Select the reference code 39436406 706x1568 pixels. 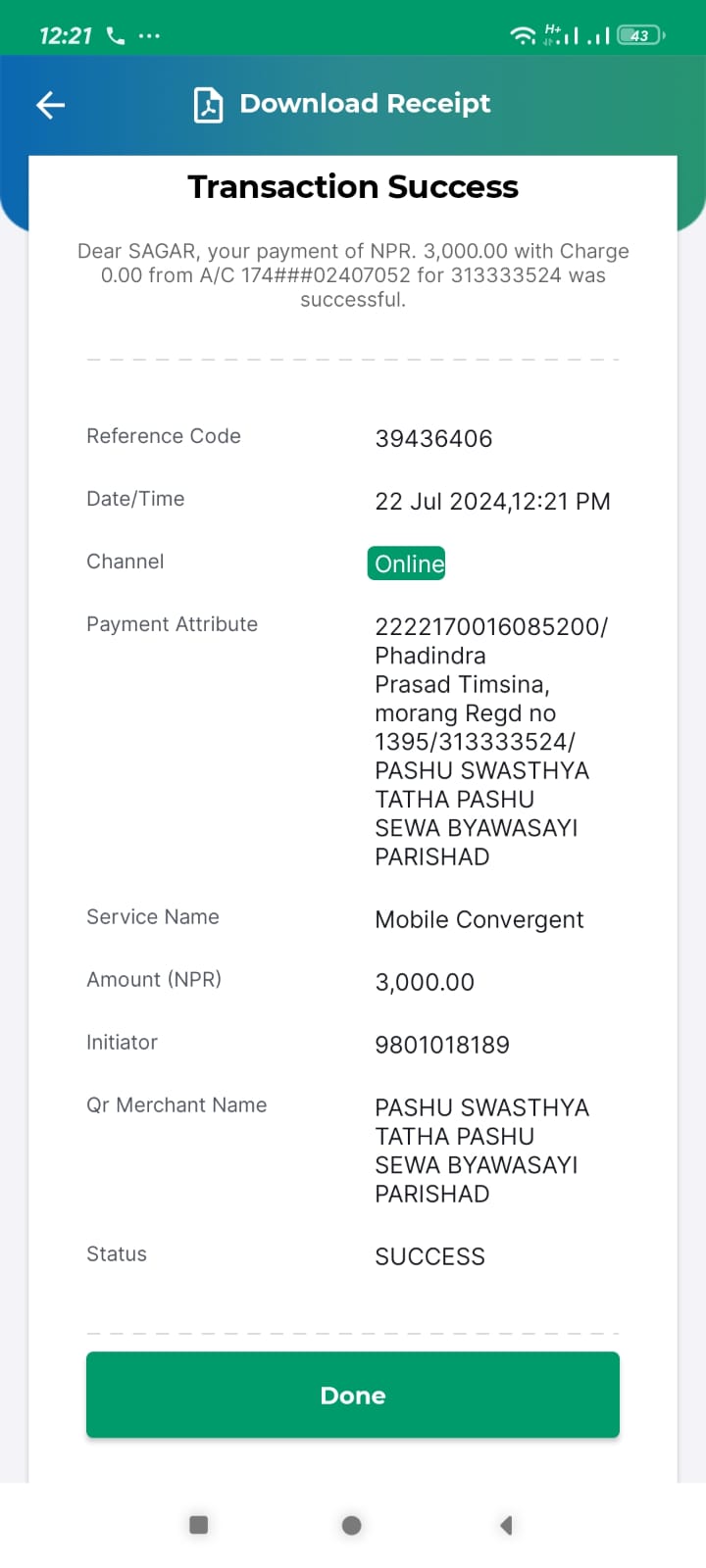(433, 438)
